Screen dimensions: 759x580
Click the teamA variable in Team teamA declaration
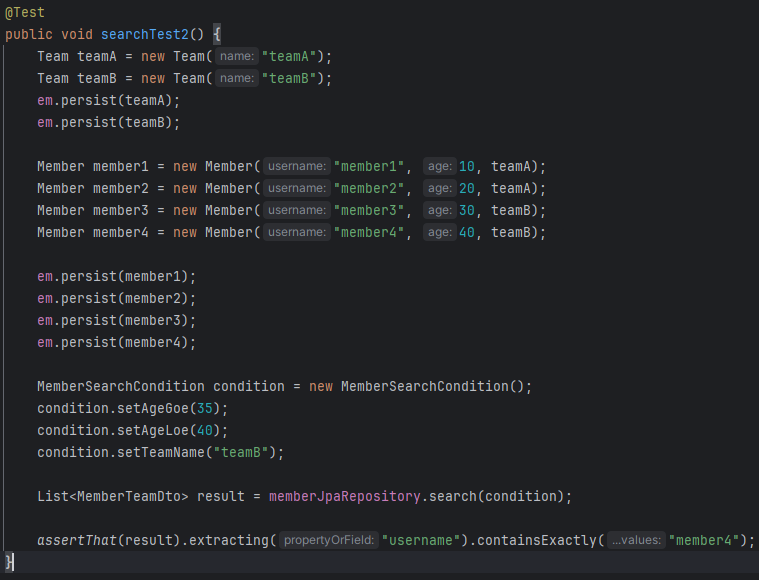[97, 57]
